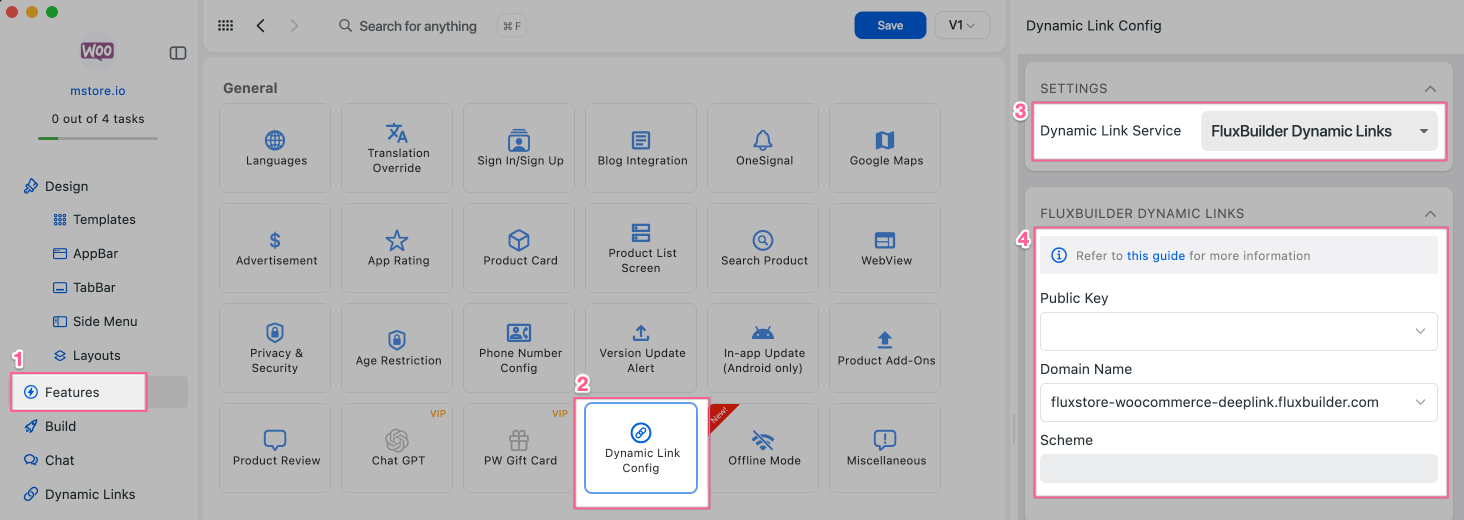Open the Translation Override tile
This screenshot has height=520, width=1464.
point(398,148)
